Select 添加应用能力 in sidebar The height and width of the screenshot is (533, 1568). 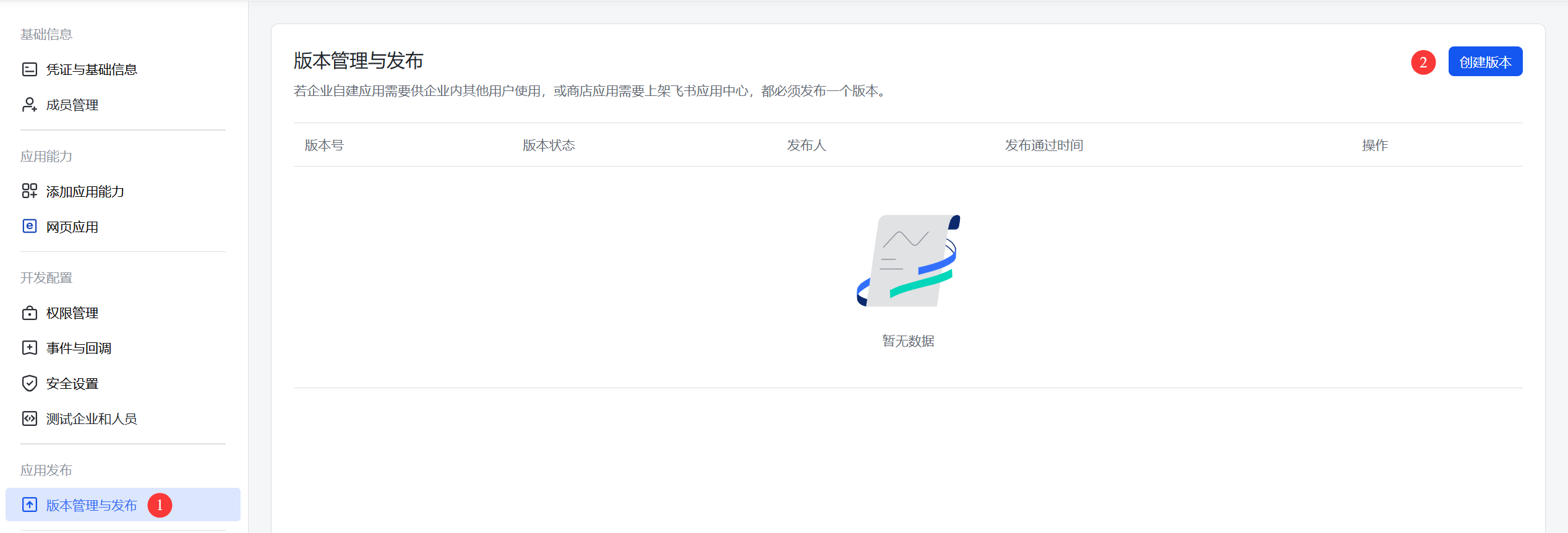[85, 192]
